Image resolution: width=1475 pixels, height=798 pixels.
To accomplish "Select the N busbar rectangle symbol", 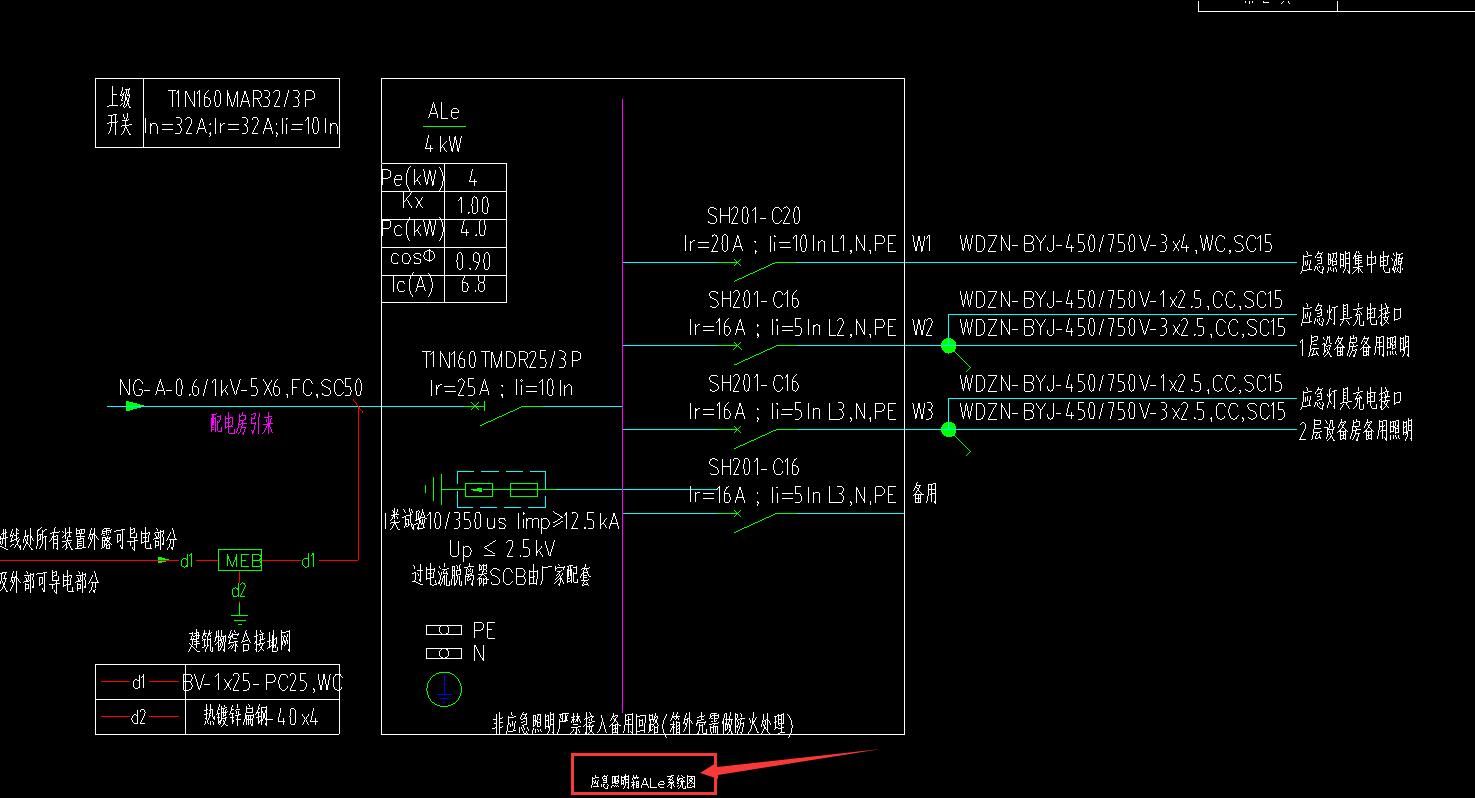I will point(444,654).
